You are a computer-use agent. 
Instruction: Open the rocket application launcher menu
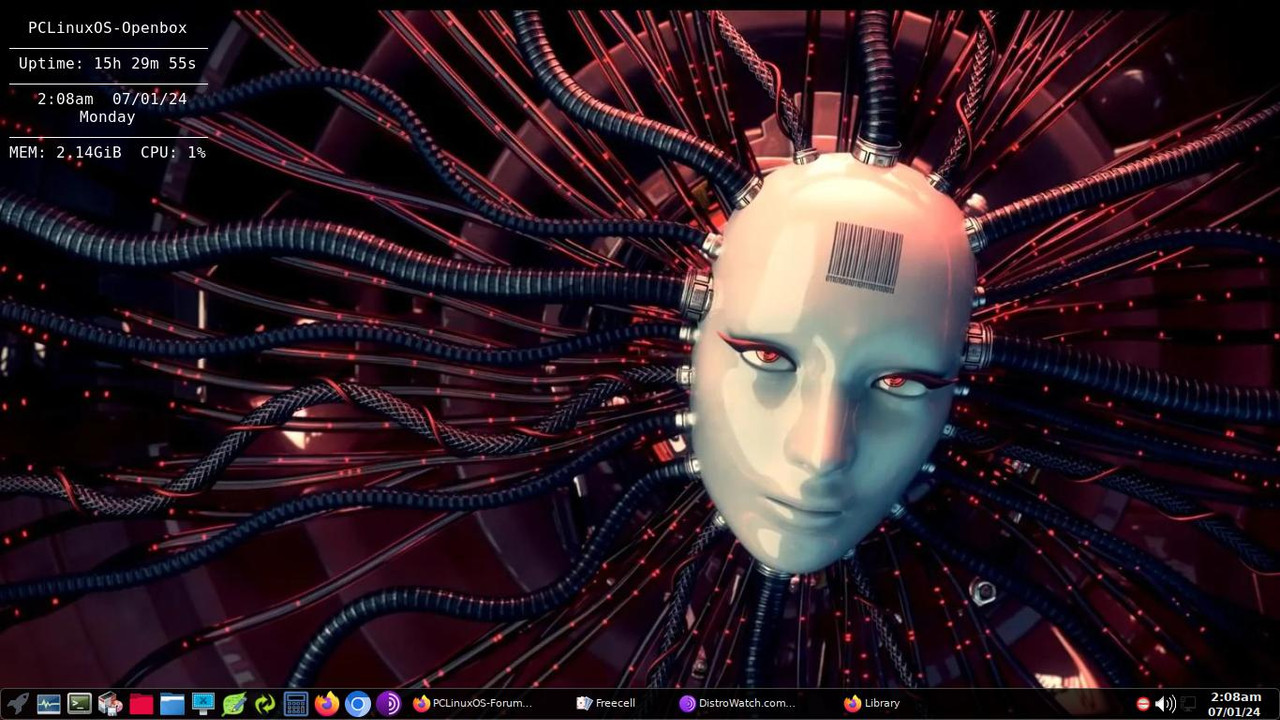tap(17, 704)
